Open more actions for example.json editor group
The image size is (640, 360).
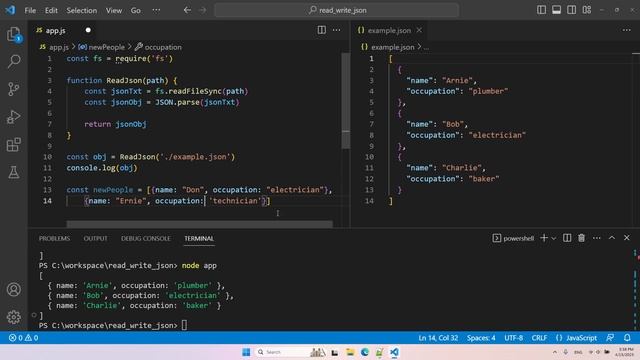(627, 30)
